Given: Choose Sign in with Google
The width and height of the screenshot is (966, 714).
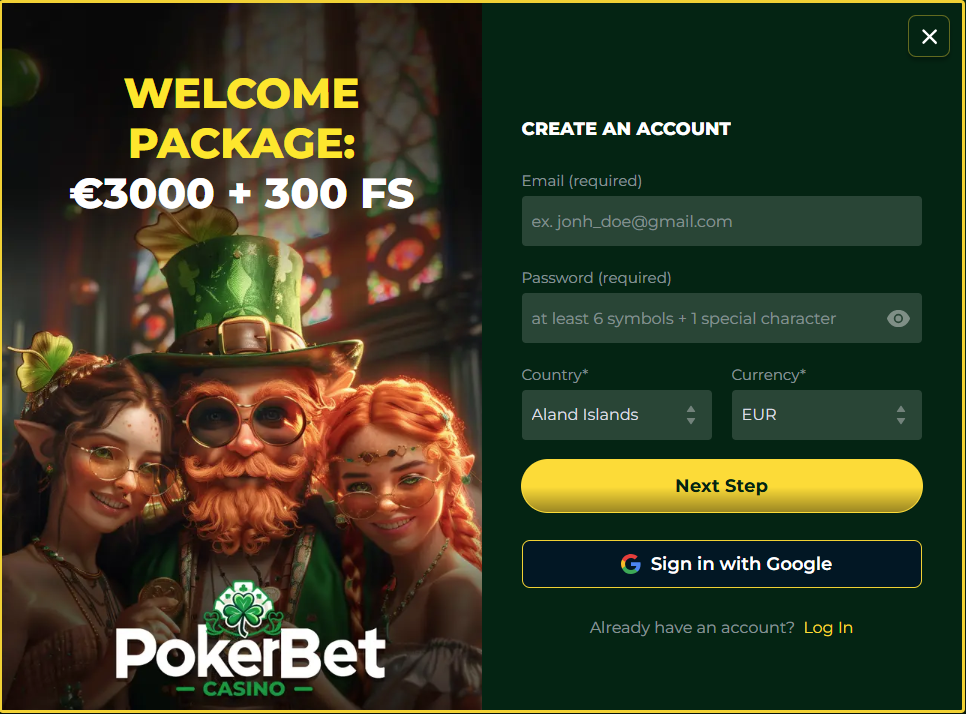Looking at the screenshot, I should pyautogui.click(x=721, y=564).
